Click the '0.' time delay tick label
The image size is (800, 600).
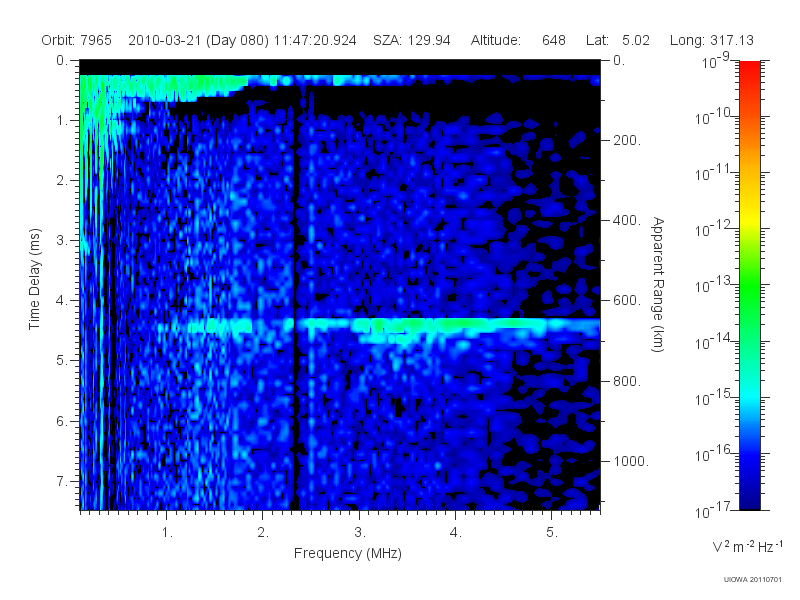click(62, 60)
